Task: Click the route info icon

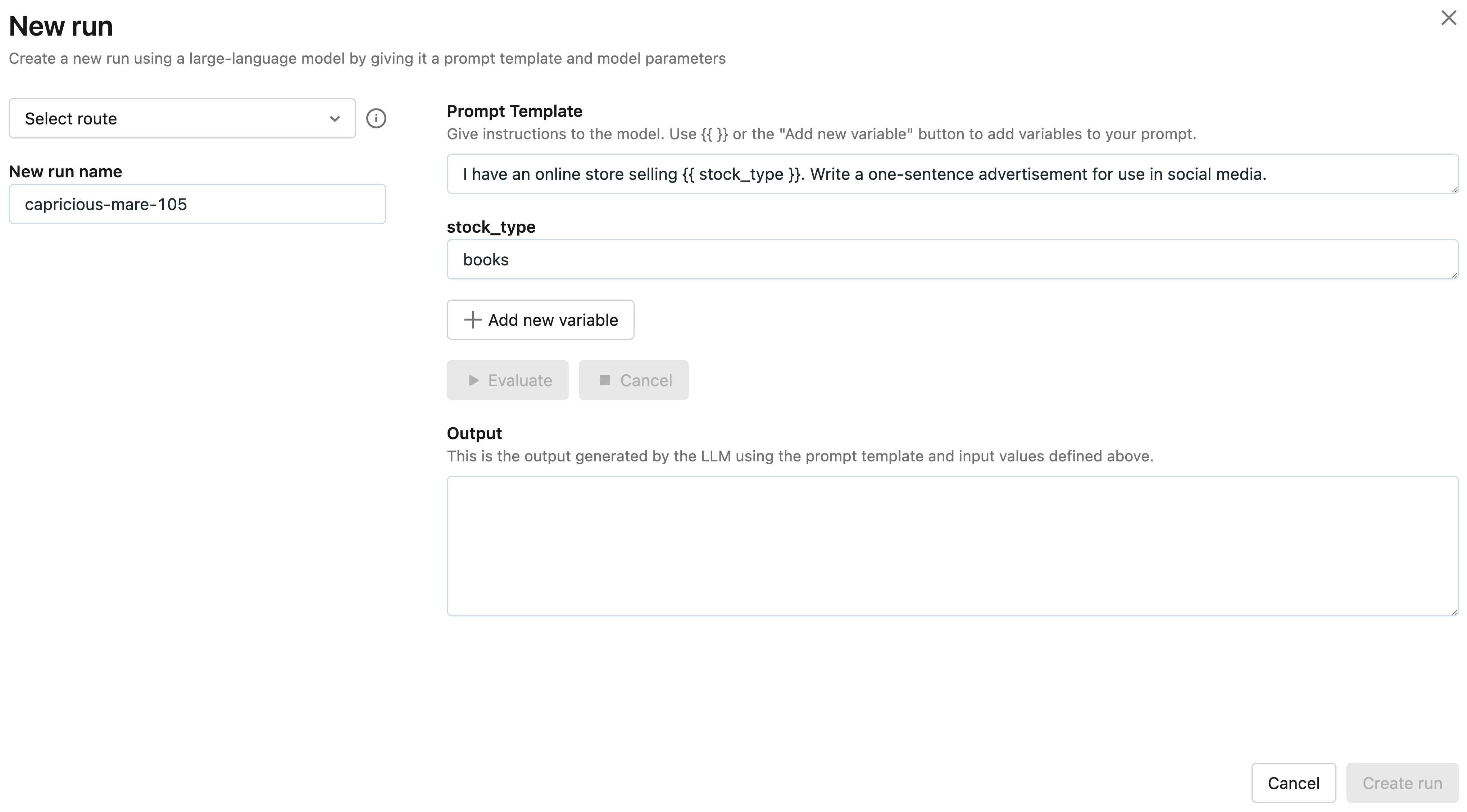Action: click(x=376, y=118)
